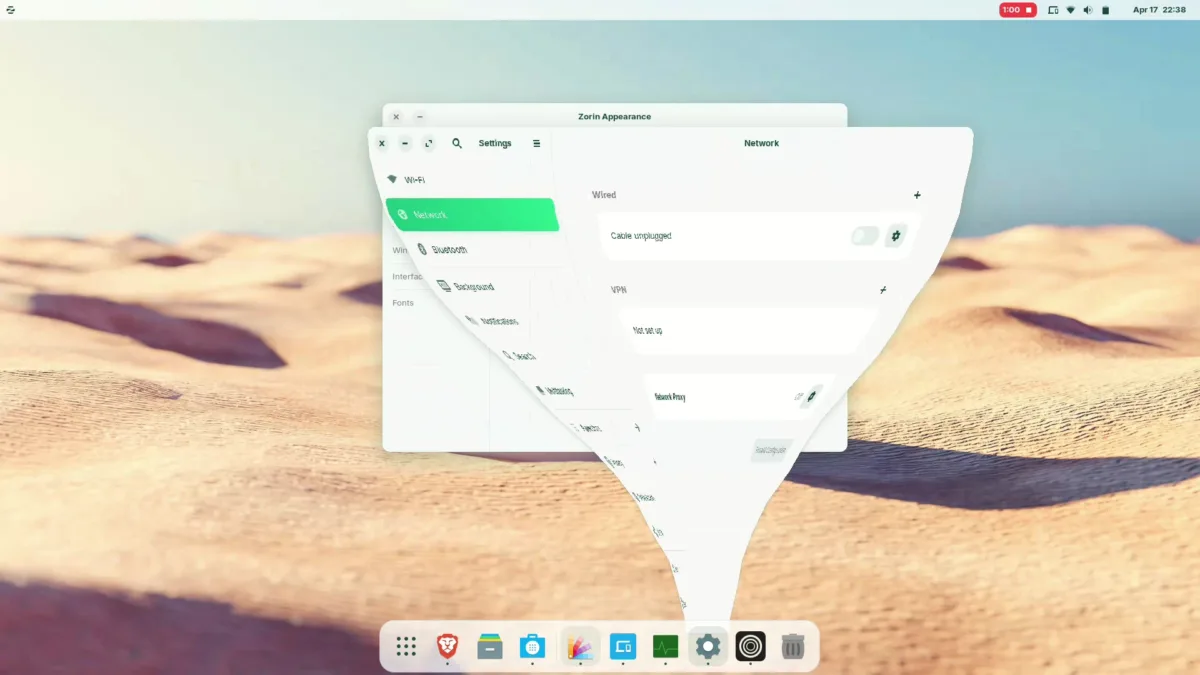
Task: Open the search icon in Settings header
Action: coord(457,143)
